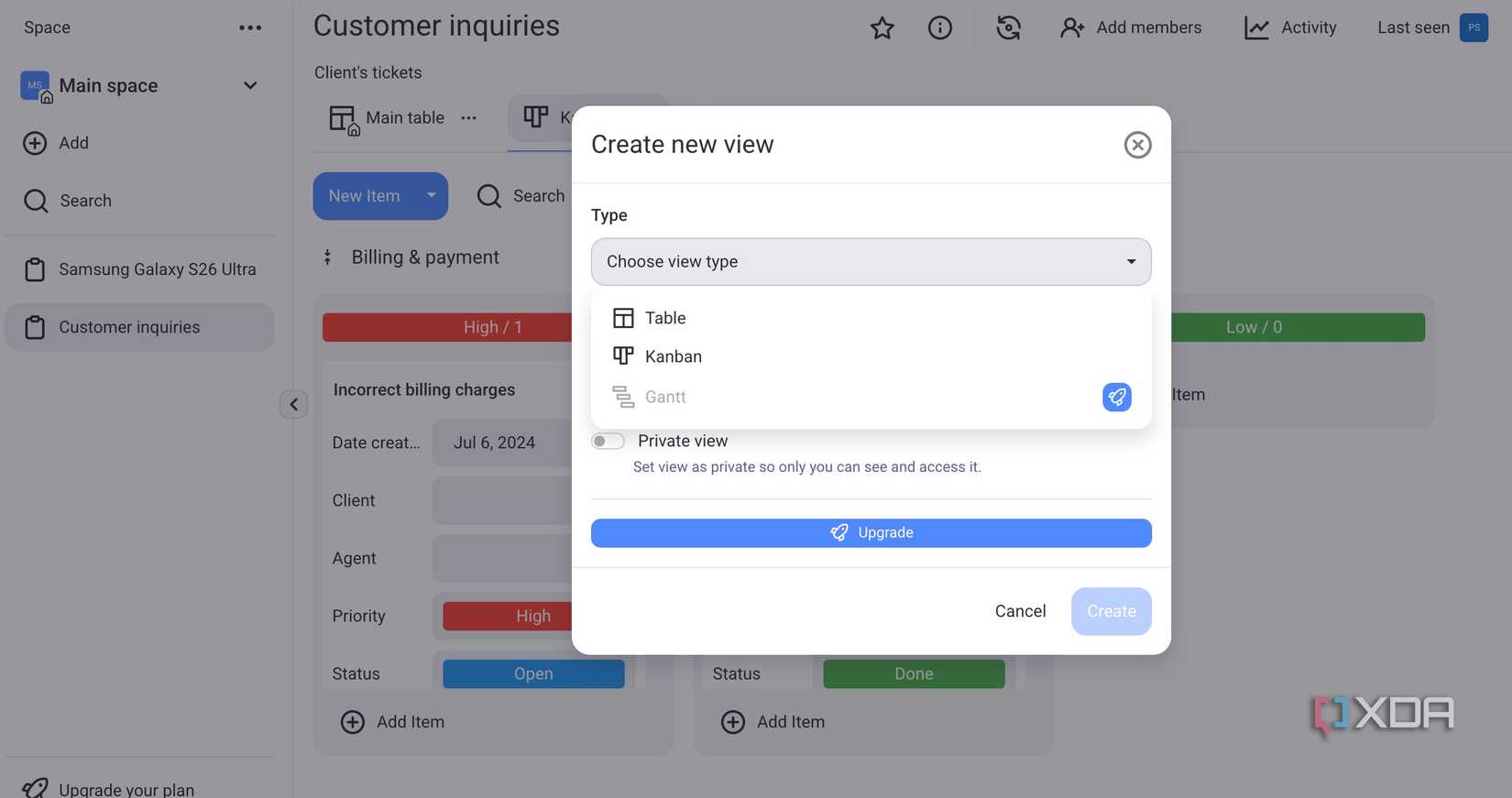1512x798 pixels.
Task: Expand the Main space selector chevron
Action: tap(250, 85)
